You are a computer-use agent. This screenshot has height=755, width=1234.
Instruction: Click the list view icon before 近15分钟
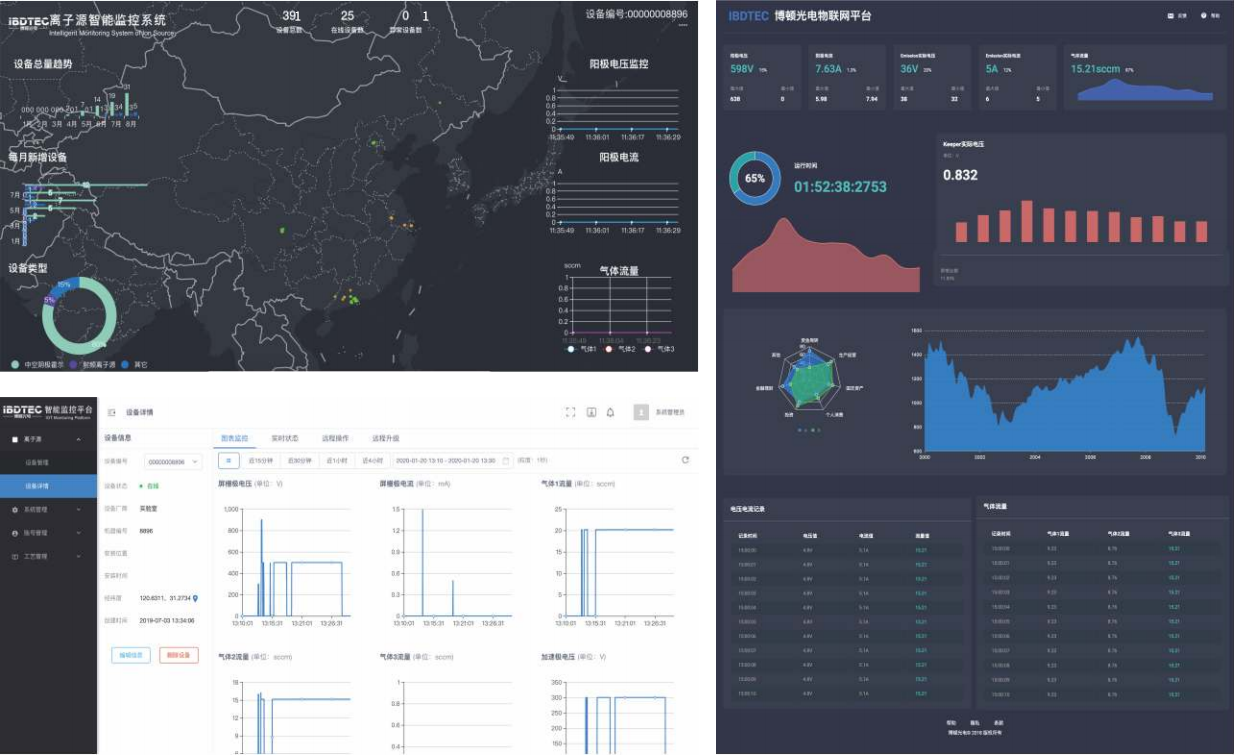tap(228, 460)
